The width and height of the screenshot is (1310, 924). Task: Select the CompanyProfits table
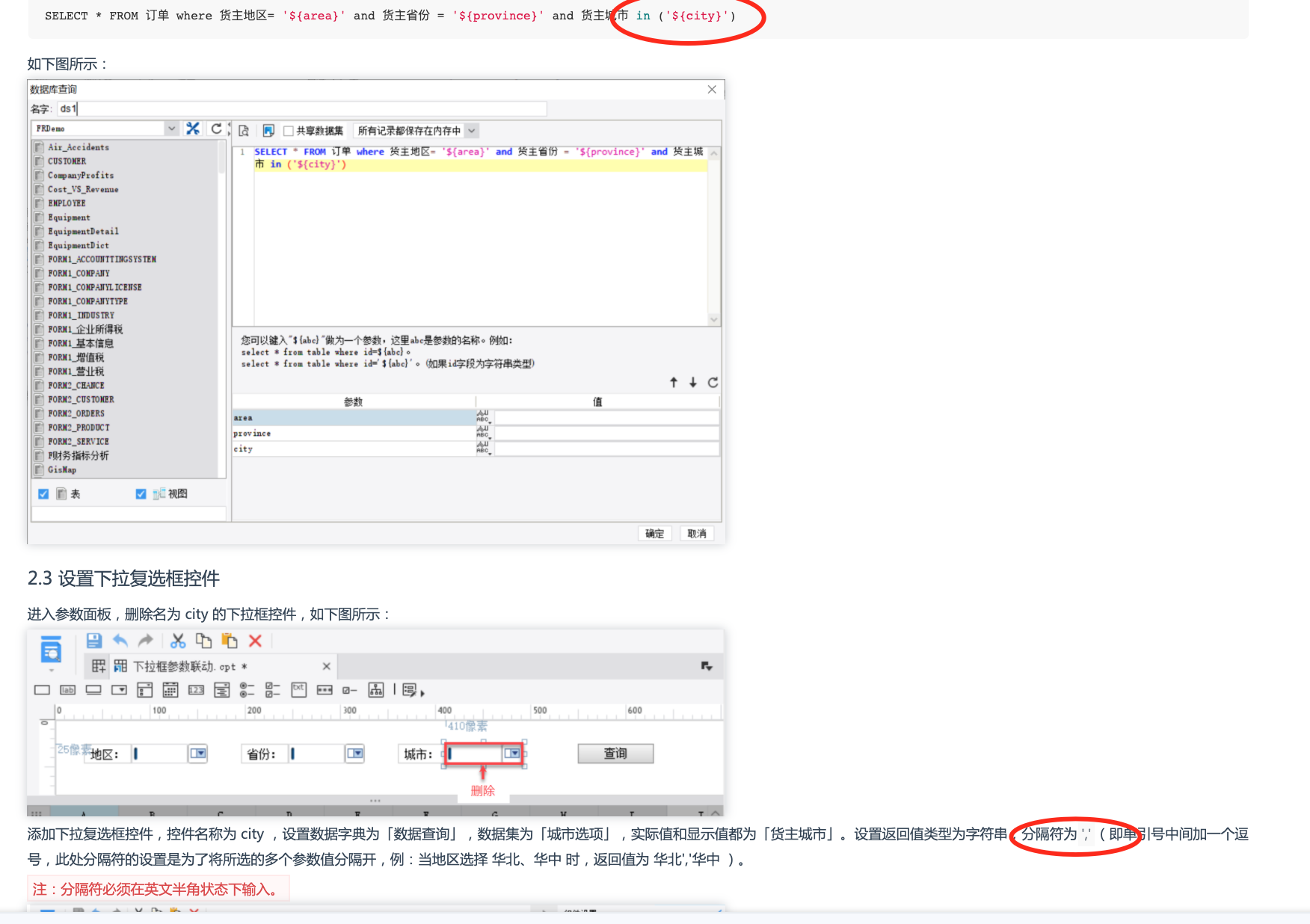click(x=81, y=176)
